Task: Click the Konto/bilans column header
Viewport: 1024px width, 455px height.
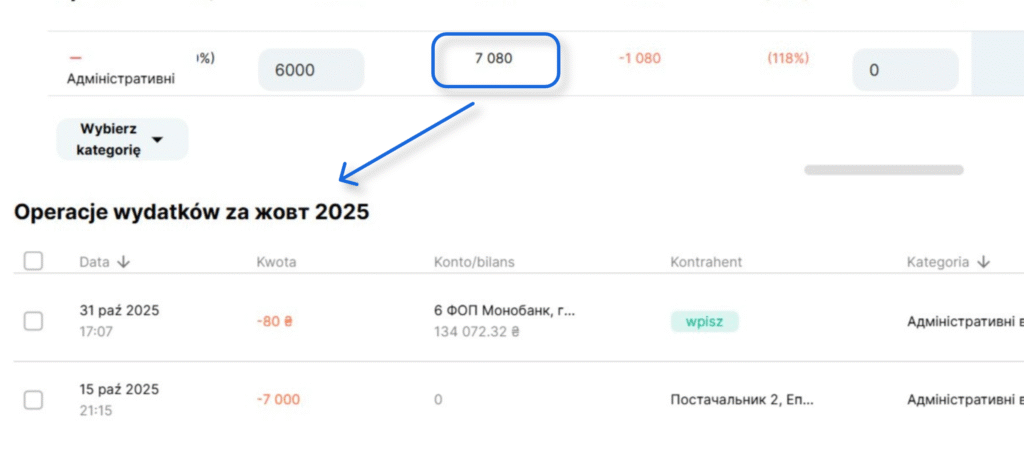Action: (472, 262)
